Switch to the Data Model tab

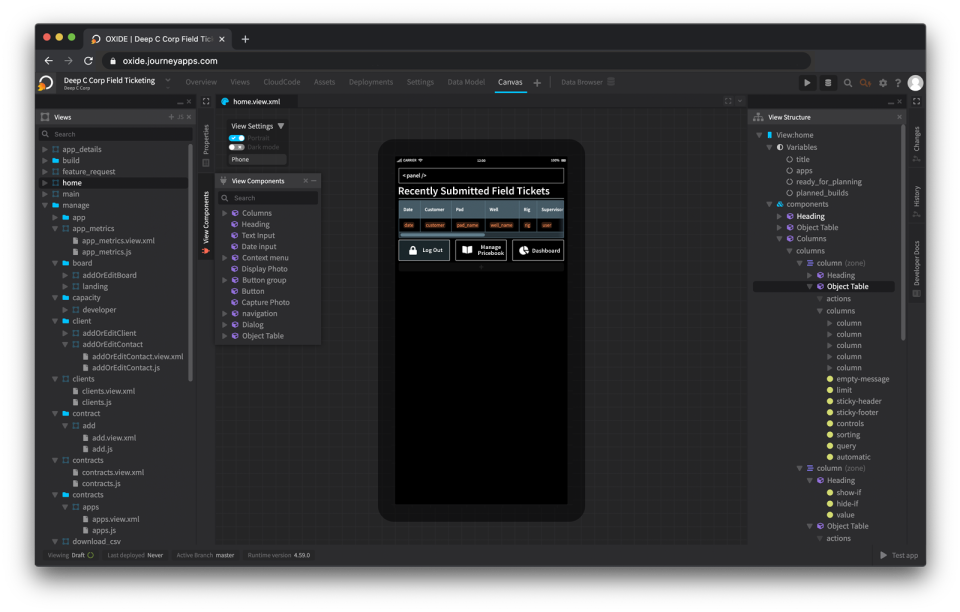click(468, 82)
